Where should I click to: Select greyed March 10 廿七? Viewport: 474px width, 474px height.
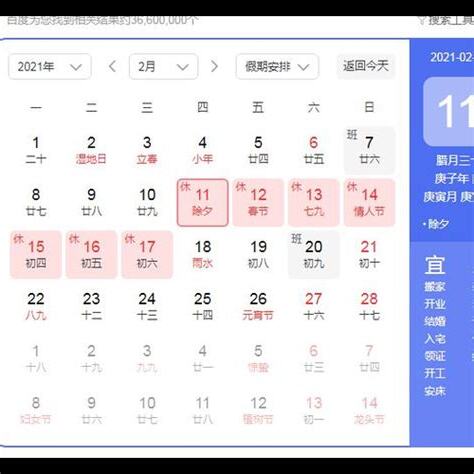coord(147,410)
